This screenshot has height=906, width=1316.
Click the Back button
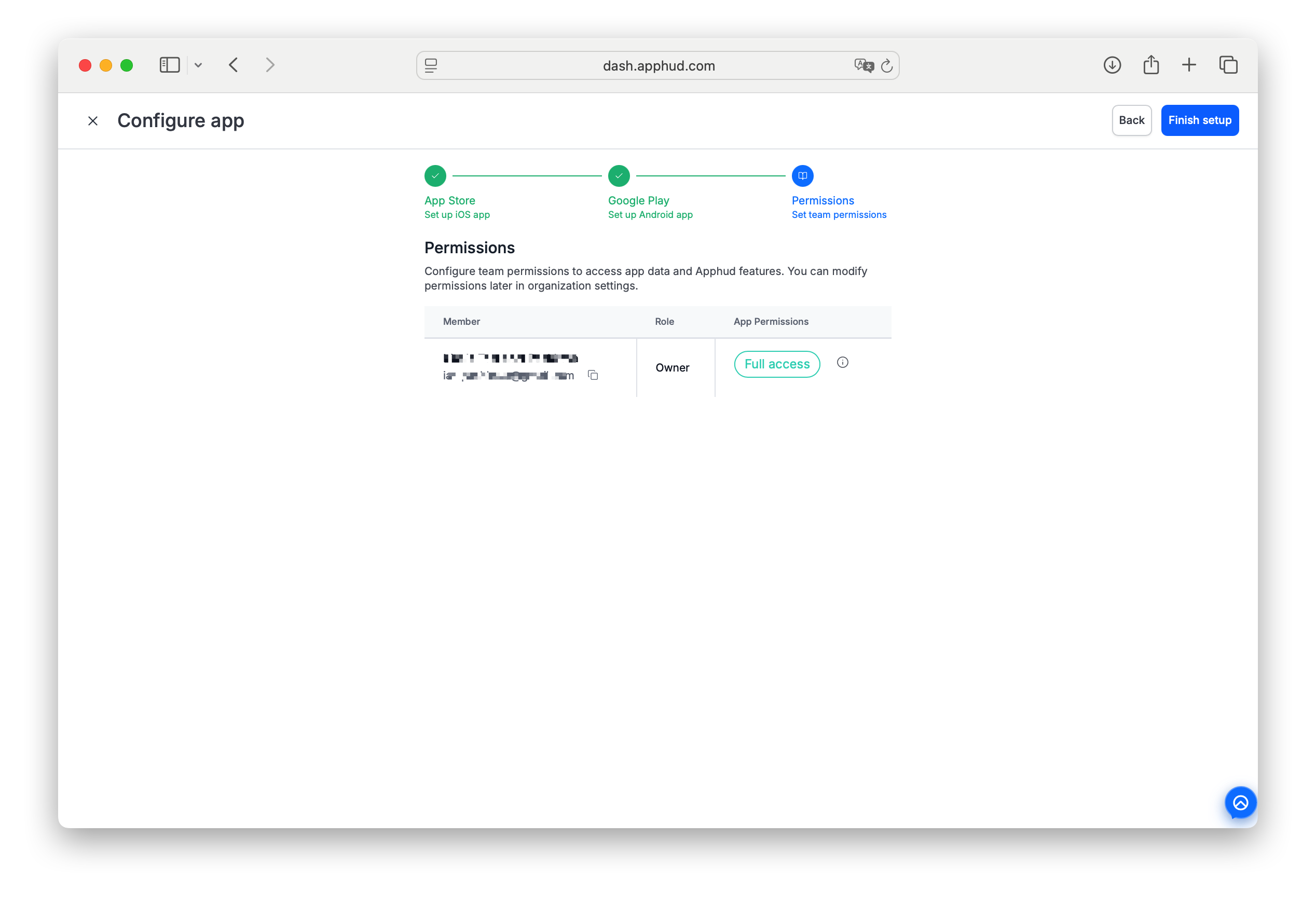pos(1131,120)
